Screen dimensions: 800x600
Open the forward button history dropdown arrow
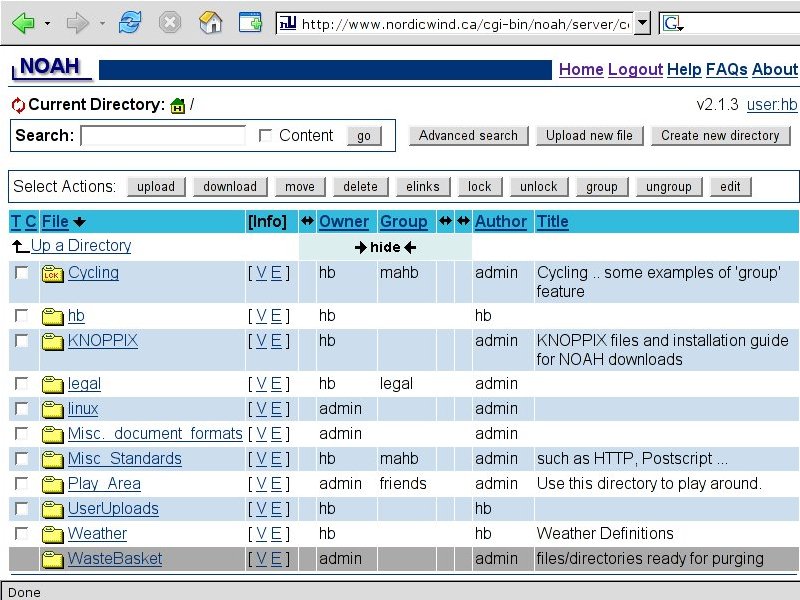[x=102, y=23]
